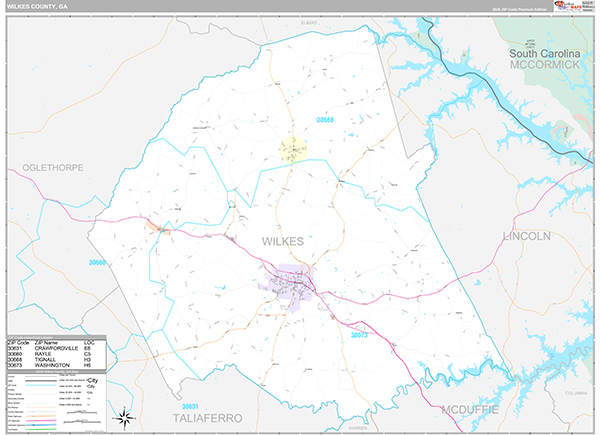Image resolution: width=600 pixels, height=435 pixels.
Task: Click the purple-shaded Washington city area
Action: click(x=290, y=286)
